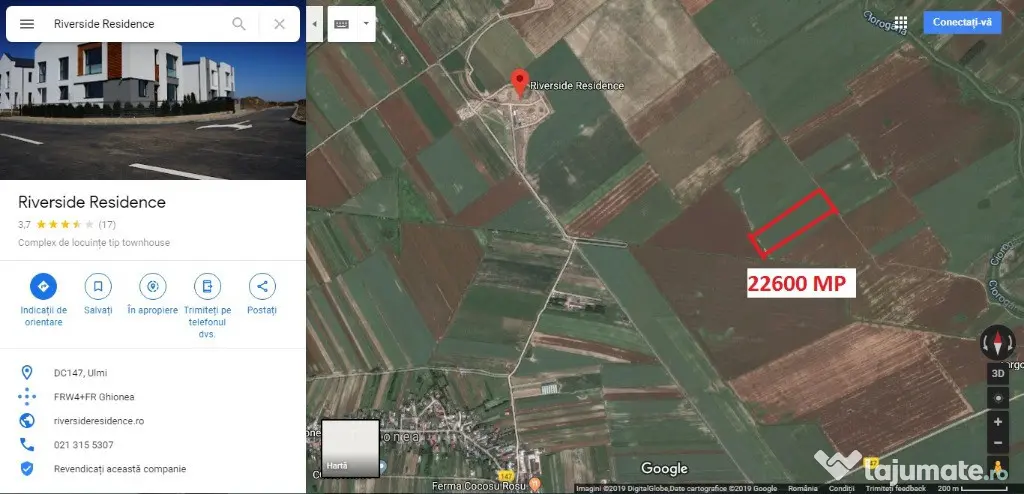Switch to Hartă map view thumbnail
The height and width of the screenshot is (494, 1024).
(350, 448)
